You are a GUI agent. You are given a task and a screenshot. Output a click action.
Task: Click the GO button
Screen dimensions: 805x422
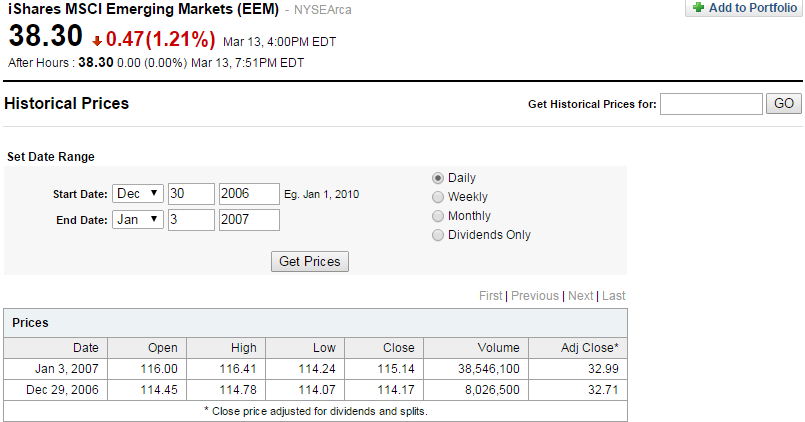[x=783, y=104]
